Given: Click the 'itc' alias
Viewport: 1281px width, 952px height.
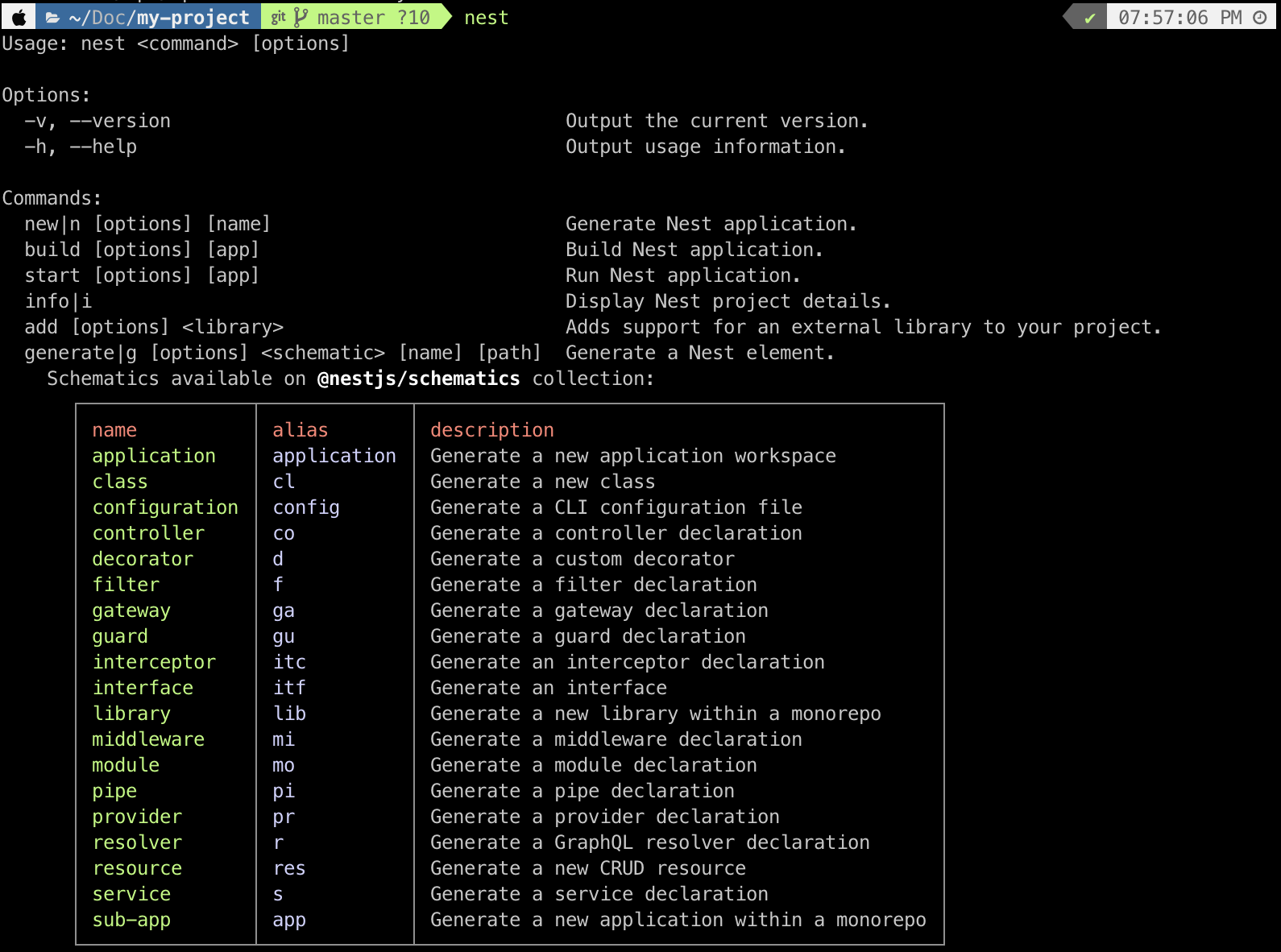Looking at the screenshot, I should pos(289,662).
